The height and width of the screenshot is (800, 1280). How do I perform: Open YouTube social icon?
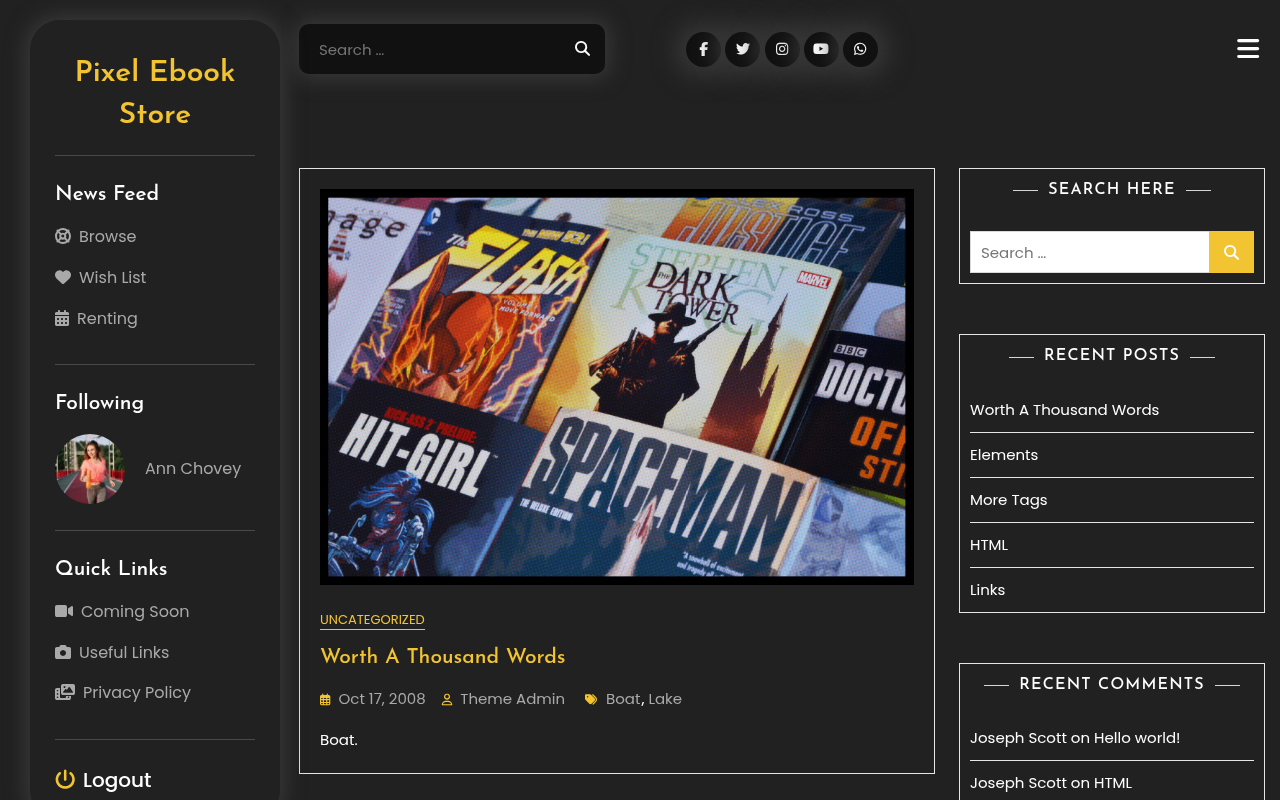click(821, 49)
